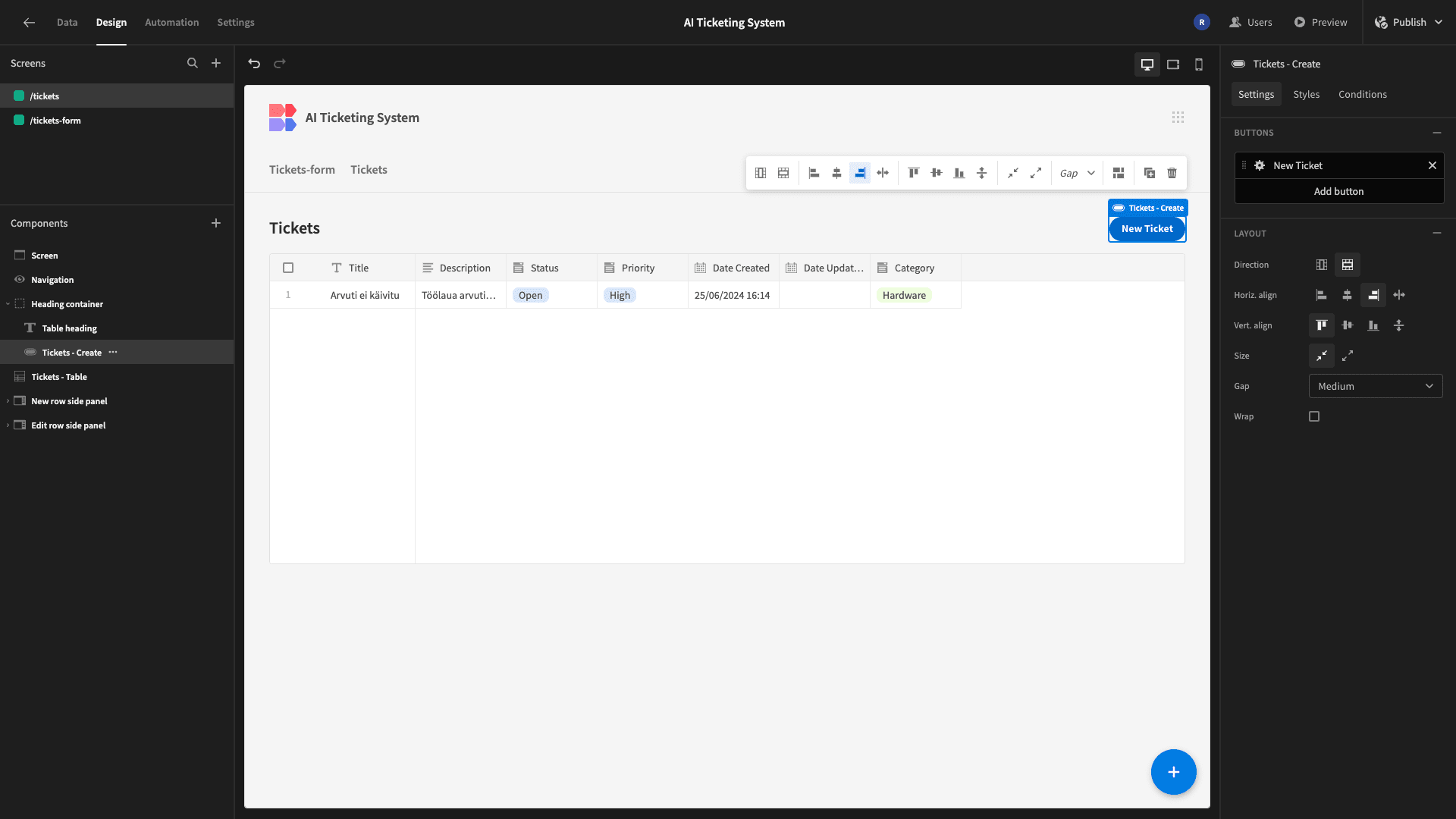Click the New Ticket button in preview
The width and height of the screenshot is (1456, 819).
[x=1147, y=228]
